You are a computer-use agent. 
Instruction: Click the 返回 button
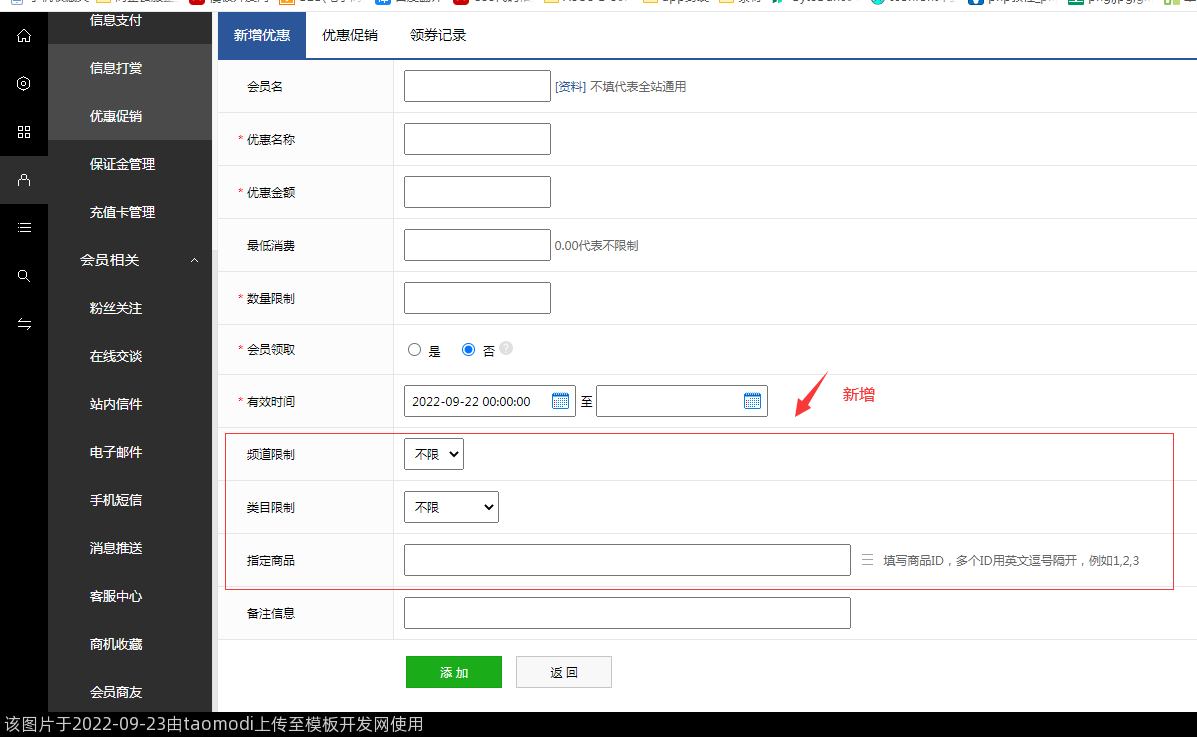(563, 672)
